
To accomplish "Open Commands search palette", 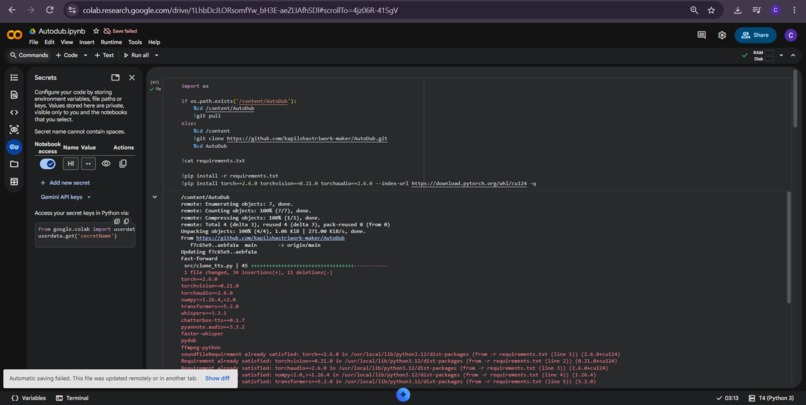I will [x=29, y=55].
